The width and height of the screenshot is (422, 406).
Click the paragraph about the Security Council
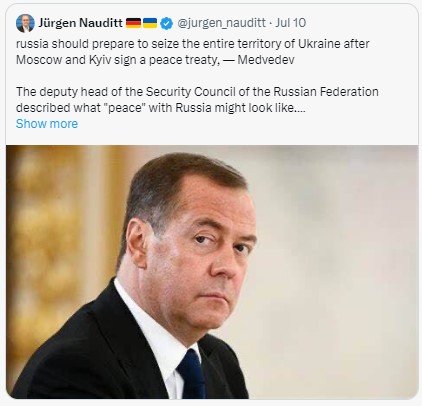197,100
